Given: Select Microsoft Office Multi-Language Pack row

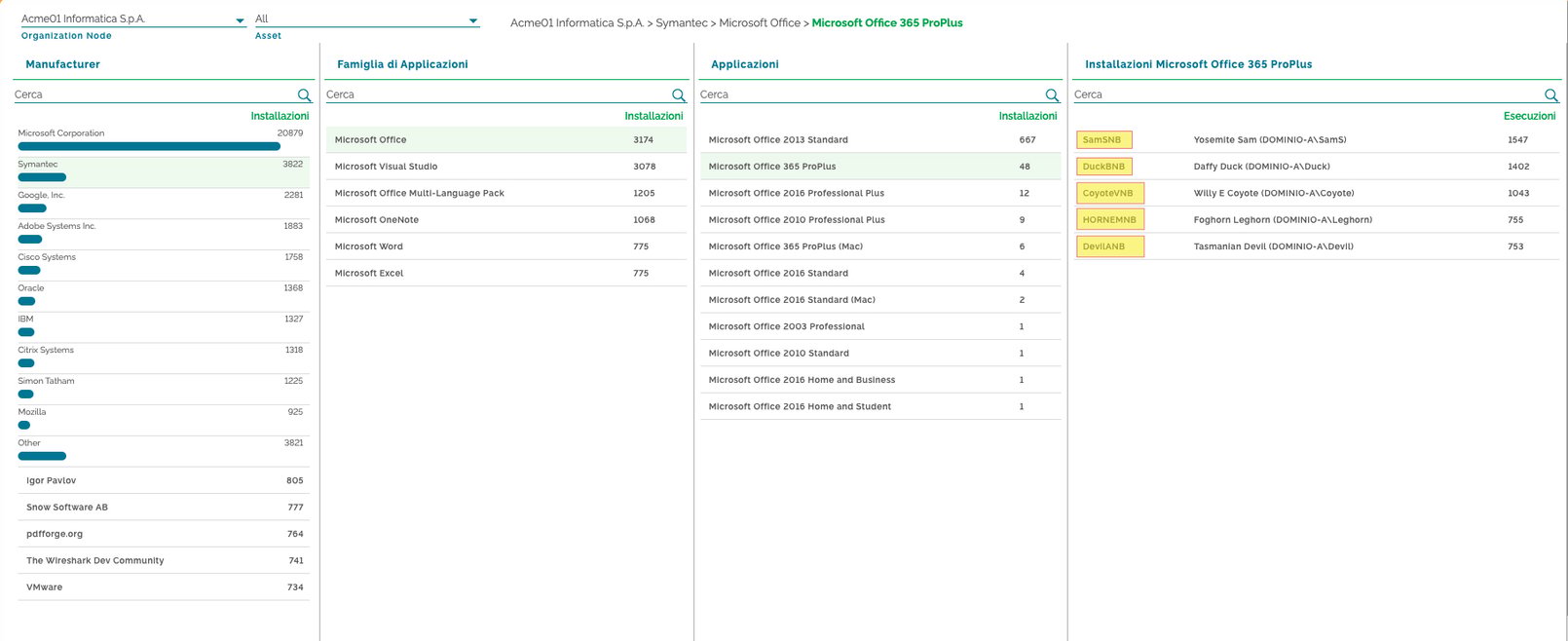Looking at the screenshot, I should click(x=506, y=193).
